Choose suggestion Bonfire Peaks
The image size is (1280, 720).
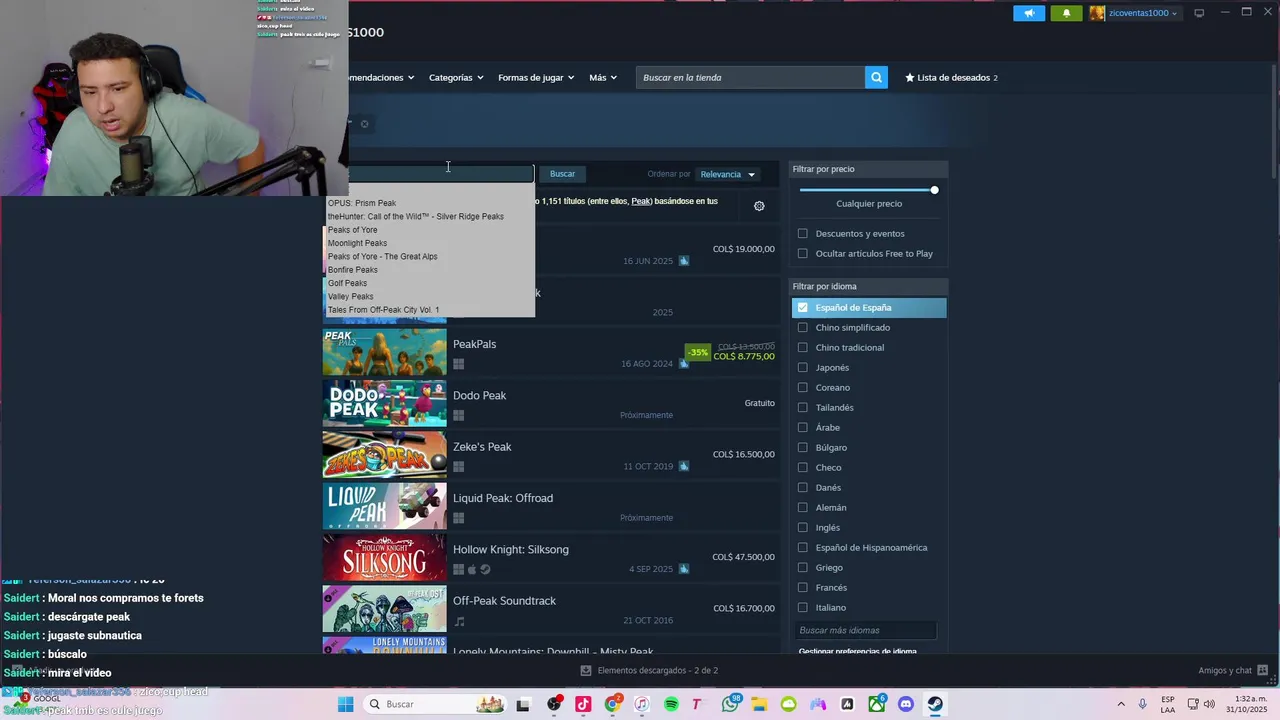353,270
